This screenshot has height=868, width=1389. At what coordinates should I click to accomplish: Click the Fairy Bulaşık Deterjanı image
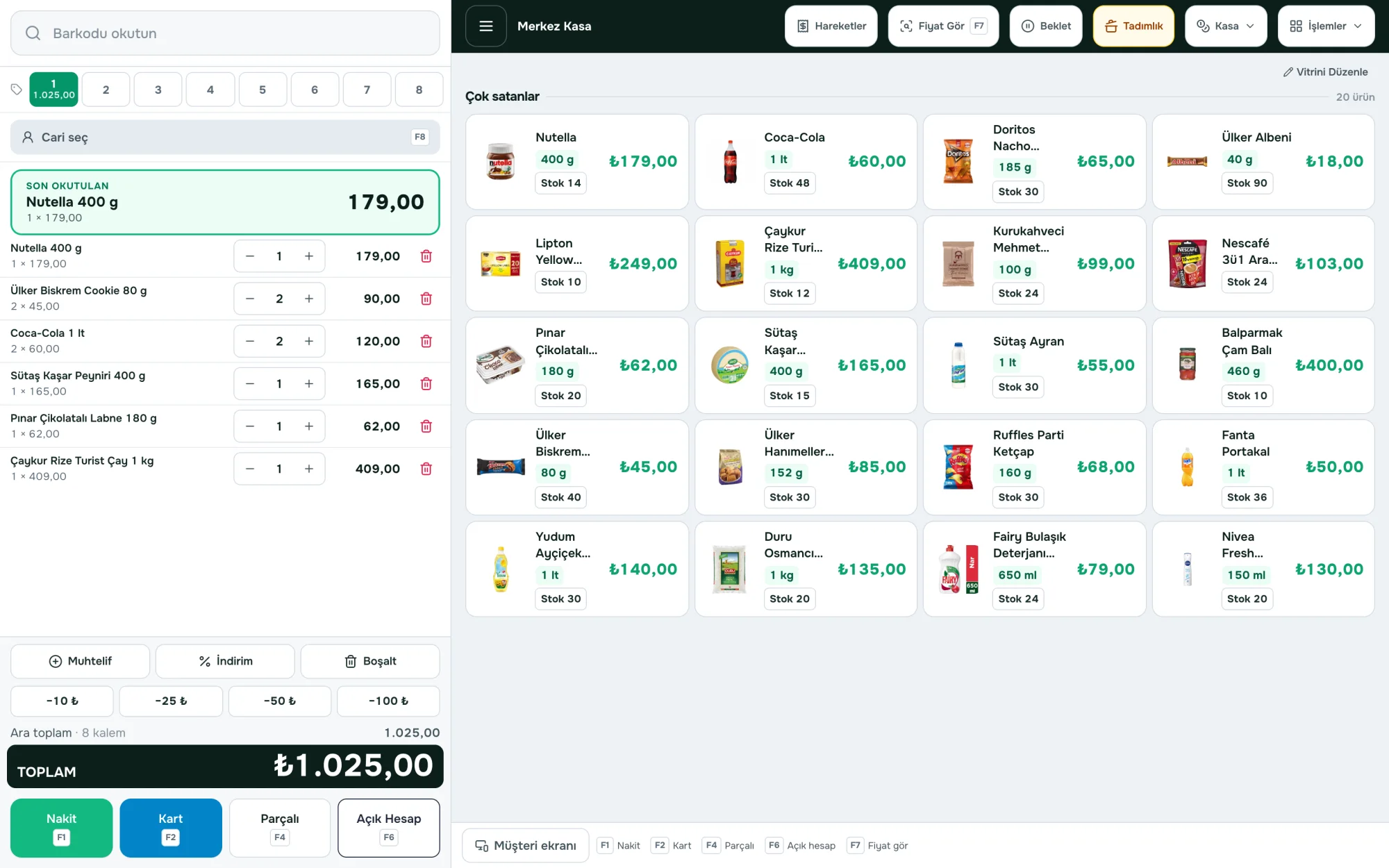coord(958,569)
